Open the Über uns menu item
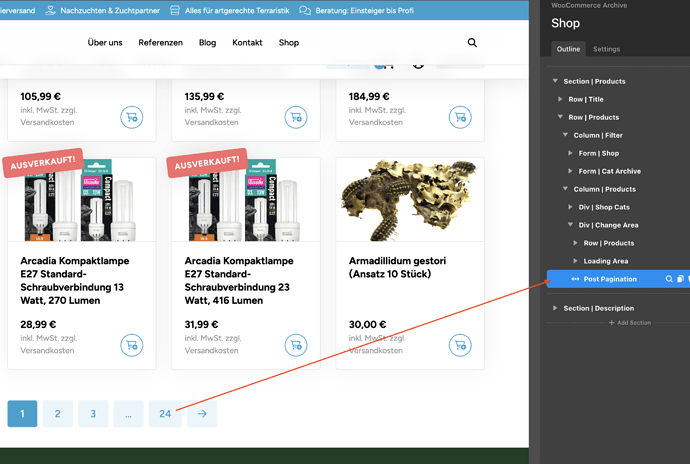Screen dimensions: 690x464 [x=105, y=43]
